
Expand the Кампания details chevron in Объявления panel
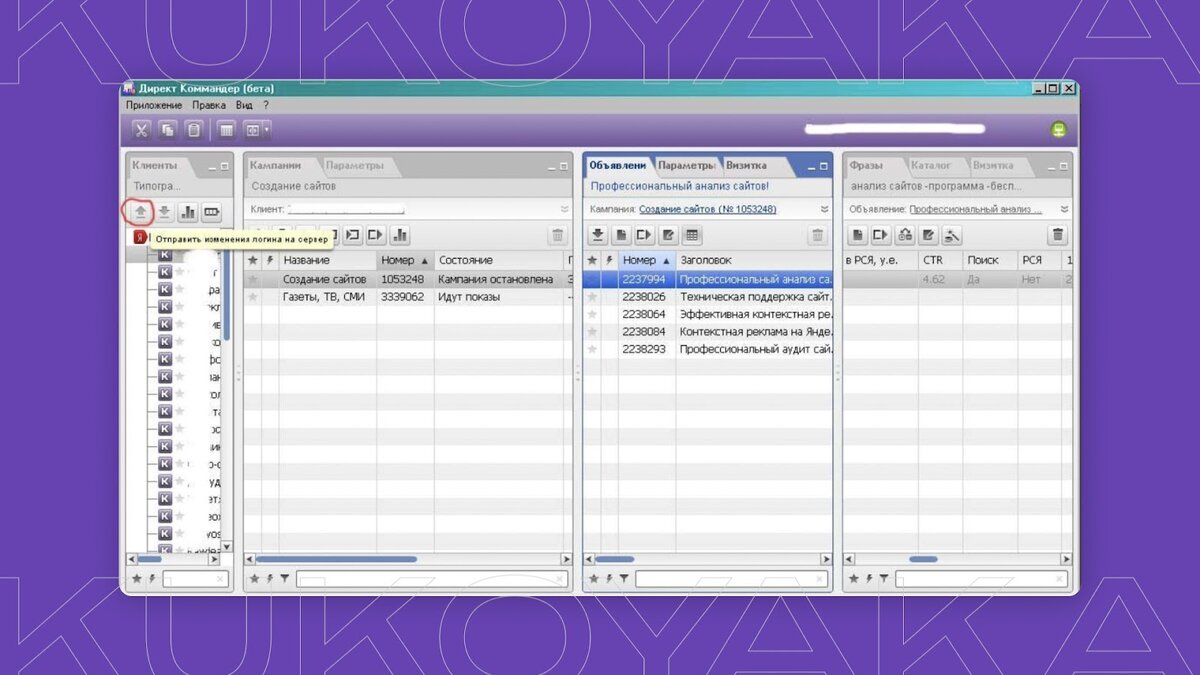824,209
